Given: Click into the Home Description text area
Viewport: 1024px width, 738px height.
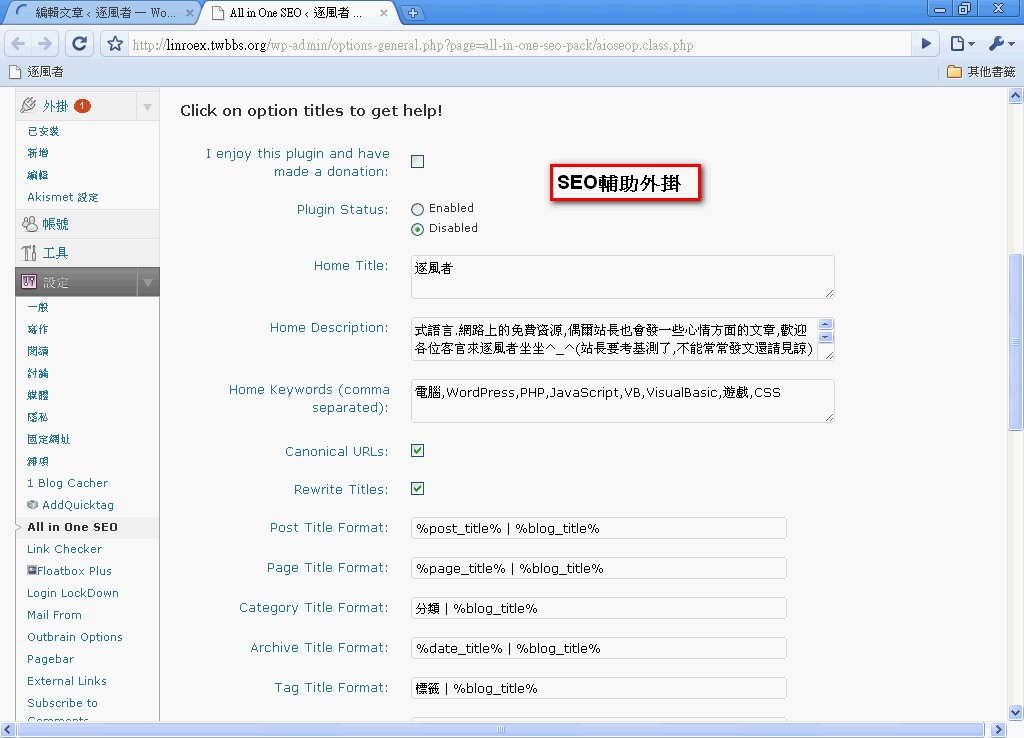Looking at the screenshot, I should [622, 339].
